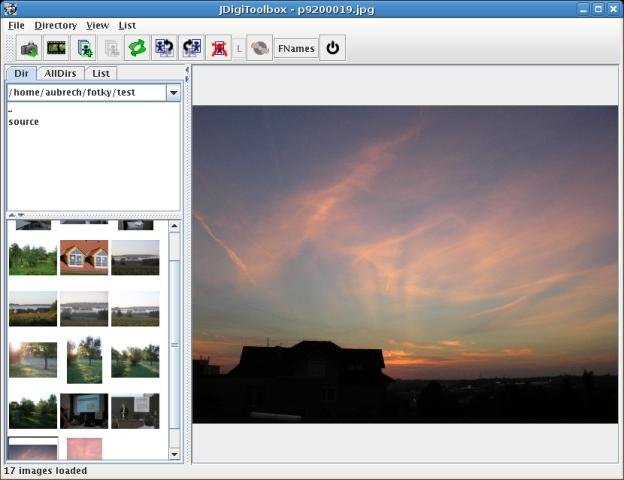Image resolution: width=624 pixels, height=480 pixels.
Task: Select the red roof house thumbnail
Action: point(84,257)
